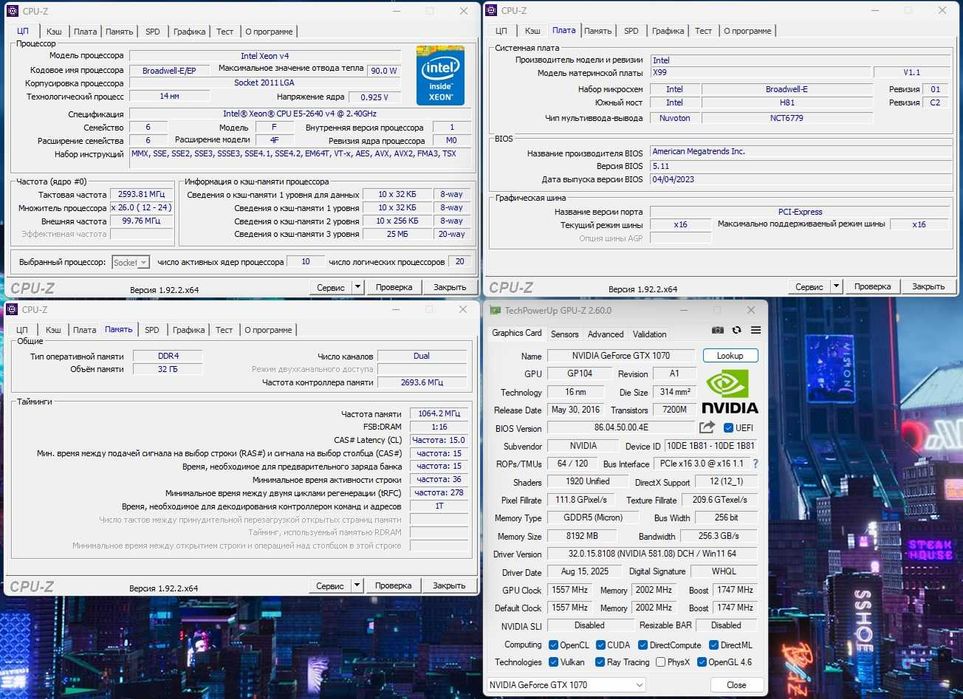Open the Validation tab in GPU-Z

649,334
